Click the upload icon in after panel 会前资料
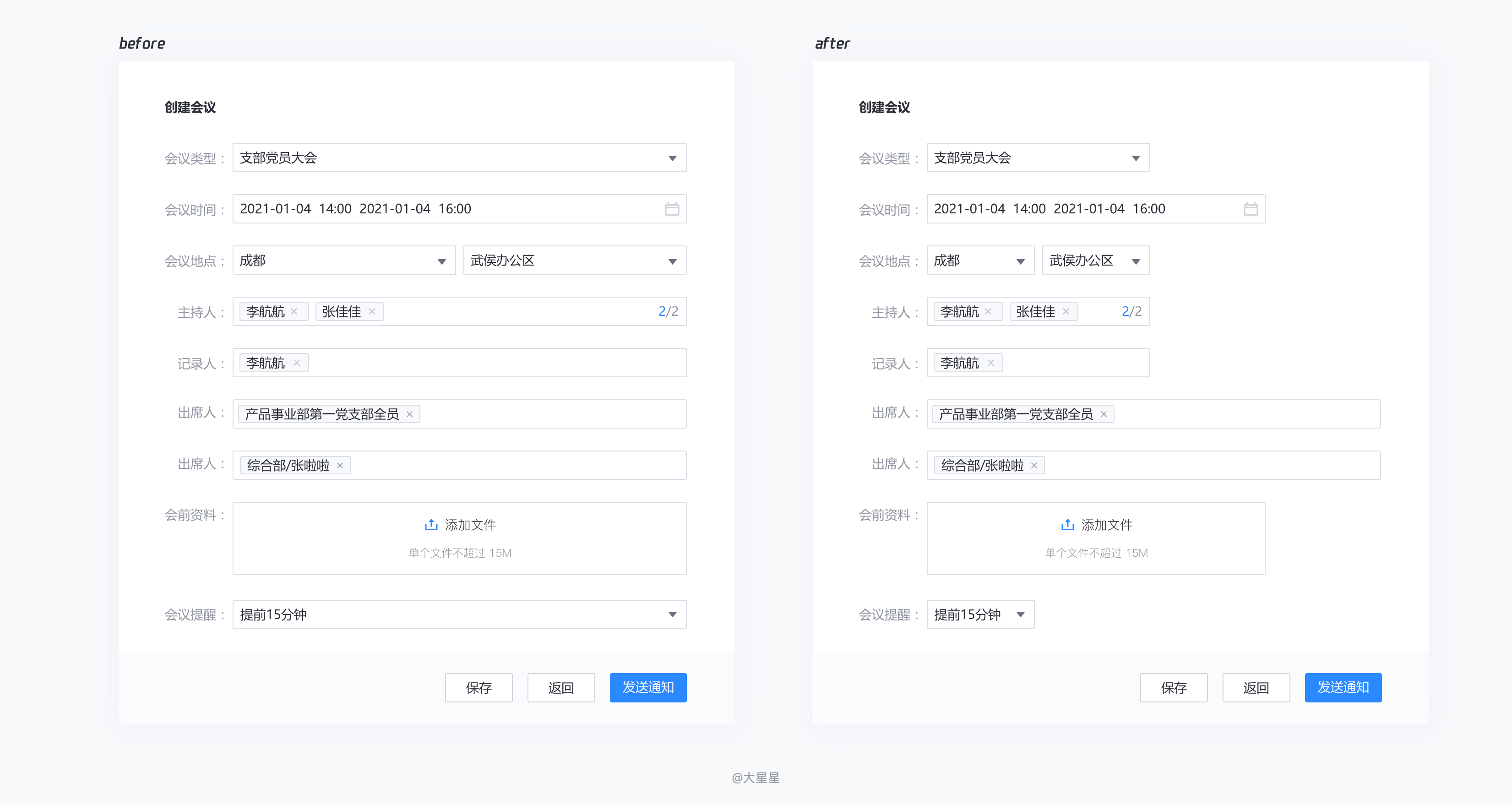The width and height of the screenshot is (1512, 805). 1067,524
